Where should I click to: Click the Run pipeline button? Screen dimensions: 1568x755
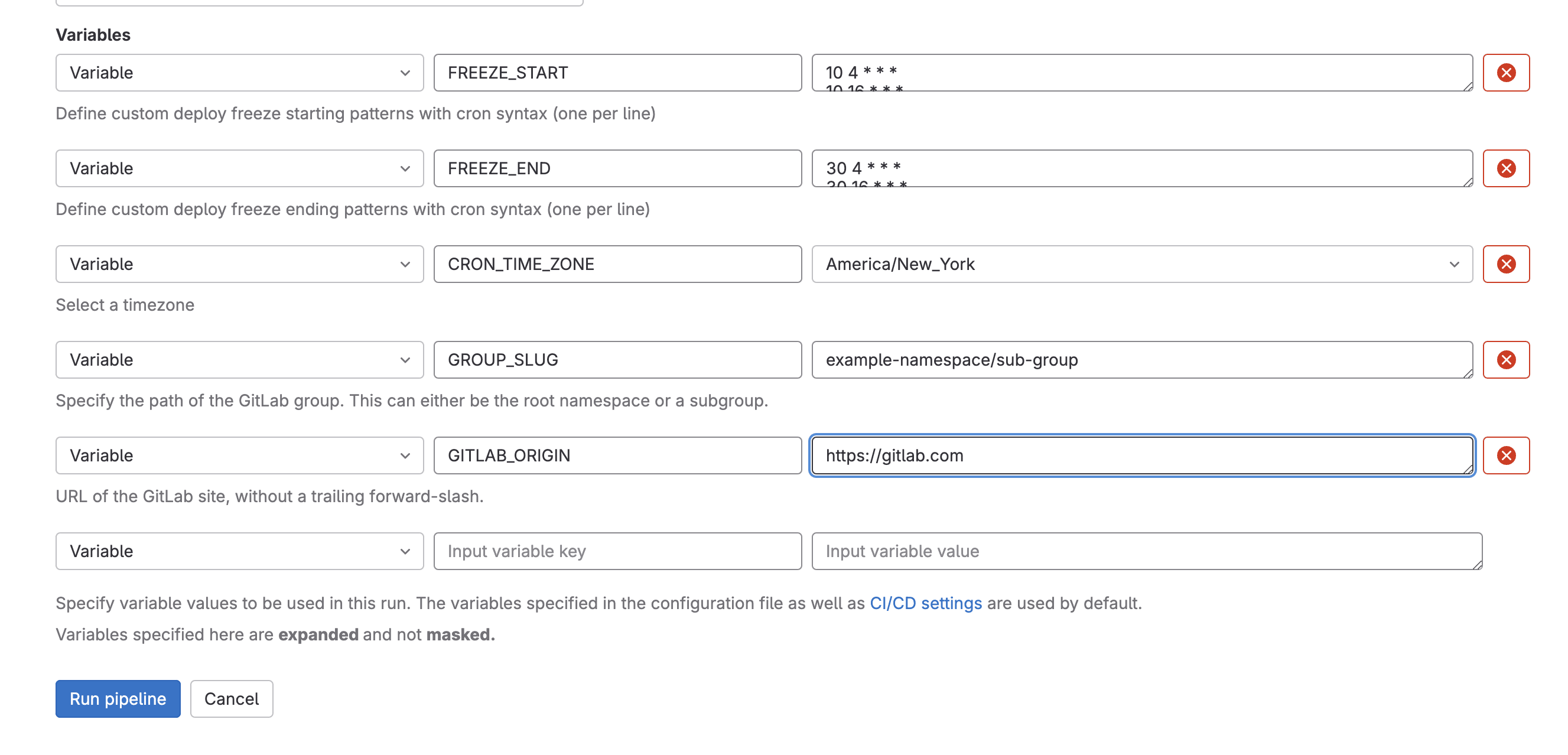click(x=118, y=698)
